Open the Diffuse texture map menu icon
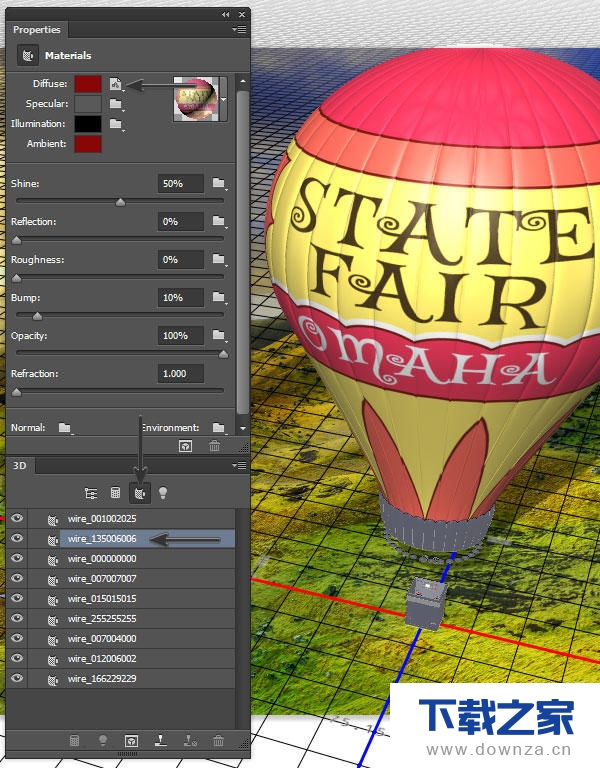Image resolution: width=600 pixels, height=768 pixels. 116,84
